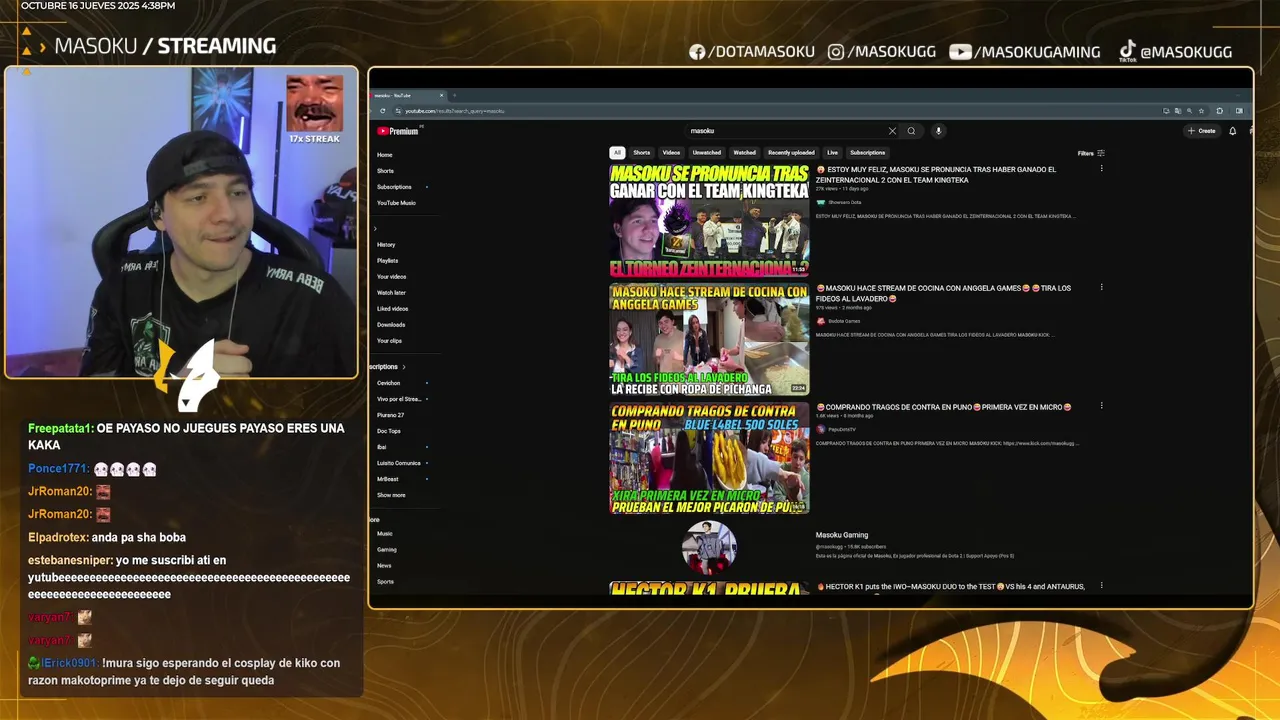
Task: Close the 'masoku - YouTube' browser tab
Action: (442, 95)
